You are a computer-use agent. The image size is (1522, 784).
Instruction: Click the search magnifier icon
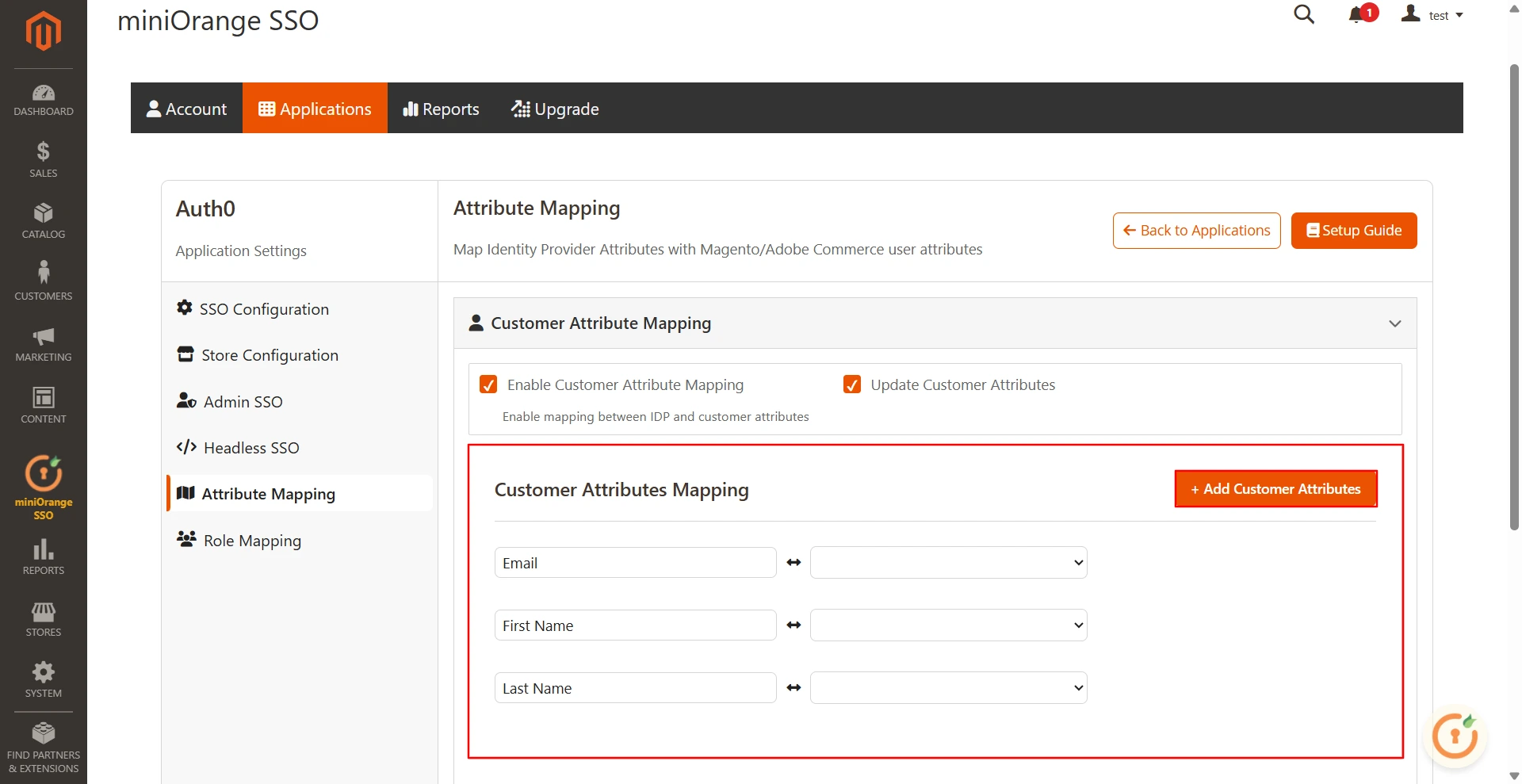(1304, 14)
